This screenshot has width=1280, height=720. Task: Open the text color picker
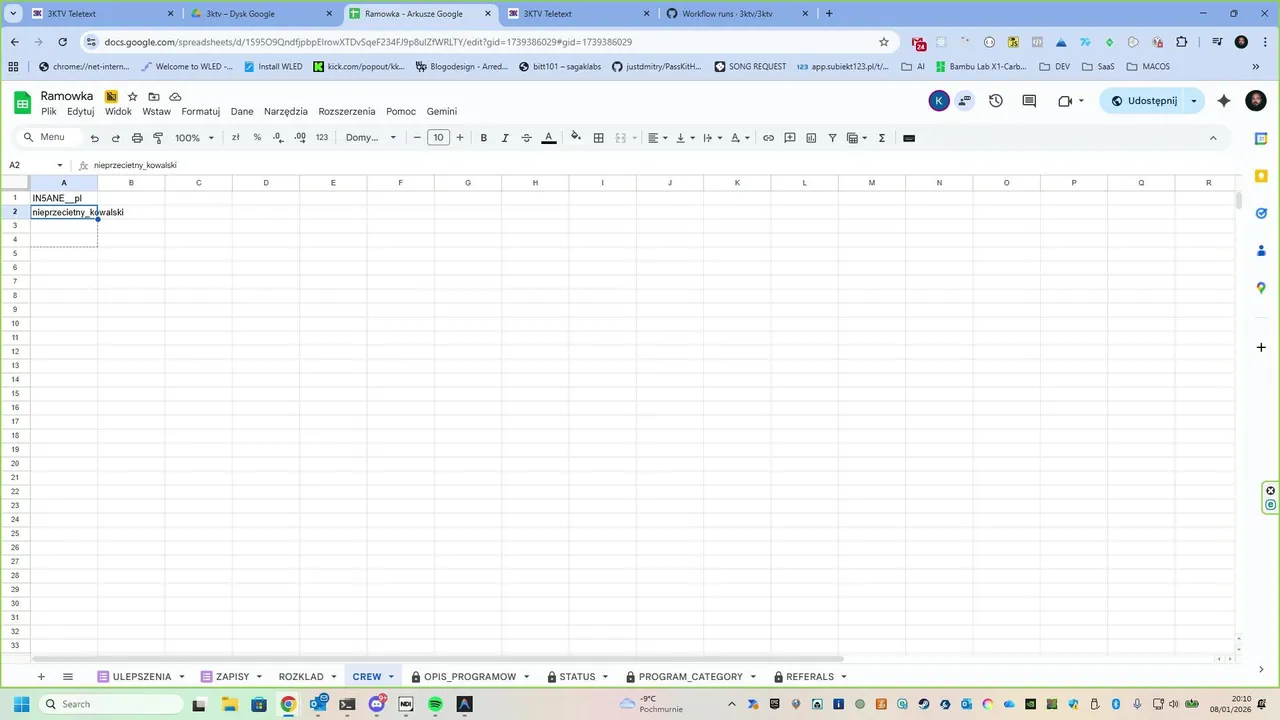pyautogui.click(x=549, y=138)
